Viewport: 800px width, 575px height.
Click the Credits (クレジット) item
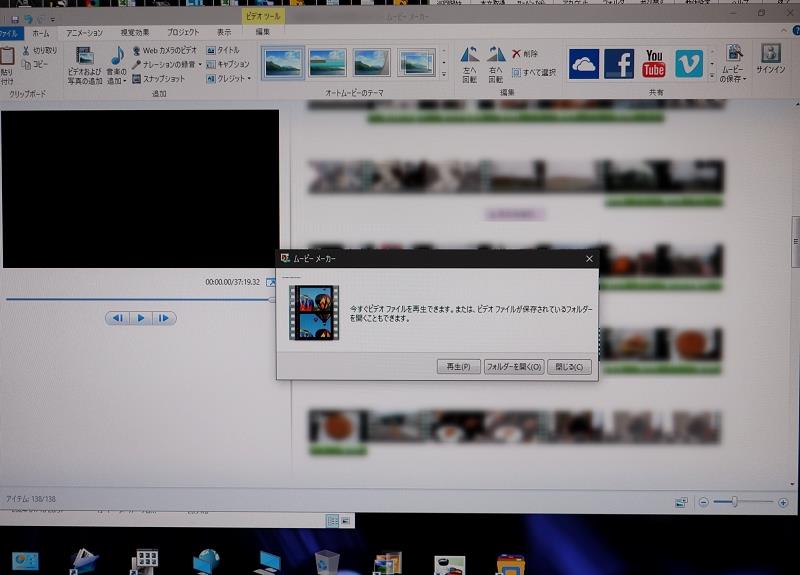[226, 79]
